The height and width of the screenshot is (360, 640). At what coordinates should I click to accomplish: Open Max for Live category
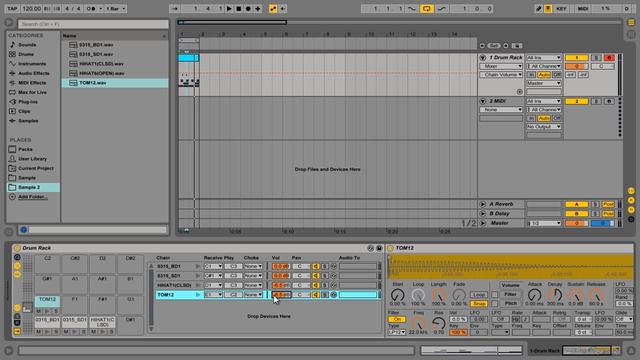32,92
